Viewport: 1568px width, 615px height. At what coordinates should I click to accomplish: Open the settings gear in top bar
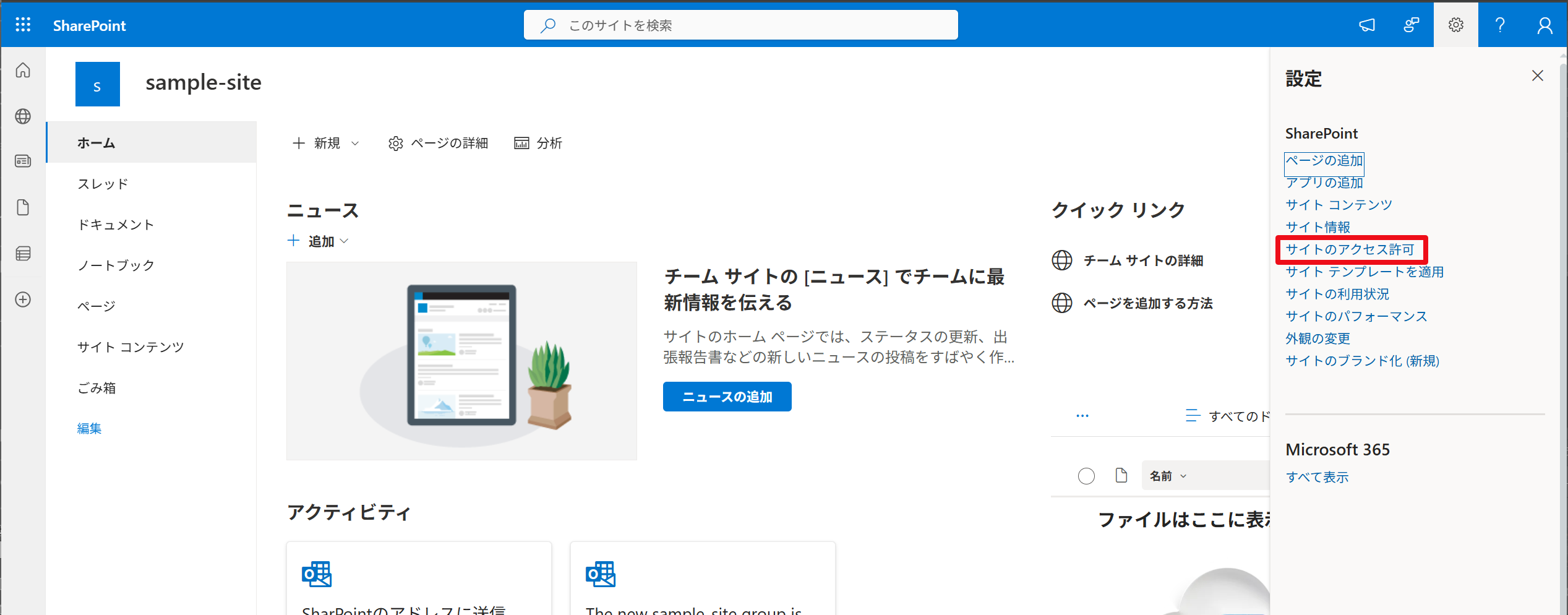pyautogui.click(x=1456, y=25)
